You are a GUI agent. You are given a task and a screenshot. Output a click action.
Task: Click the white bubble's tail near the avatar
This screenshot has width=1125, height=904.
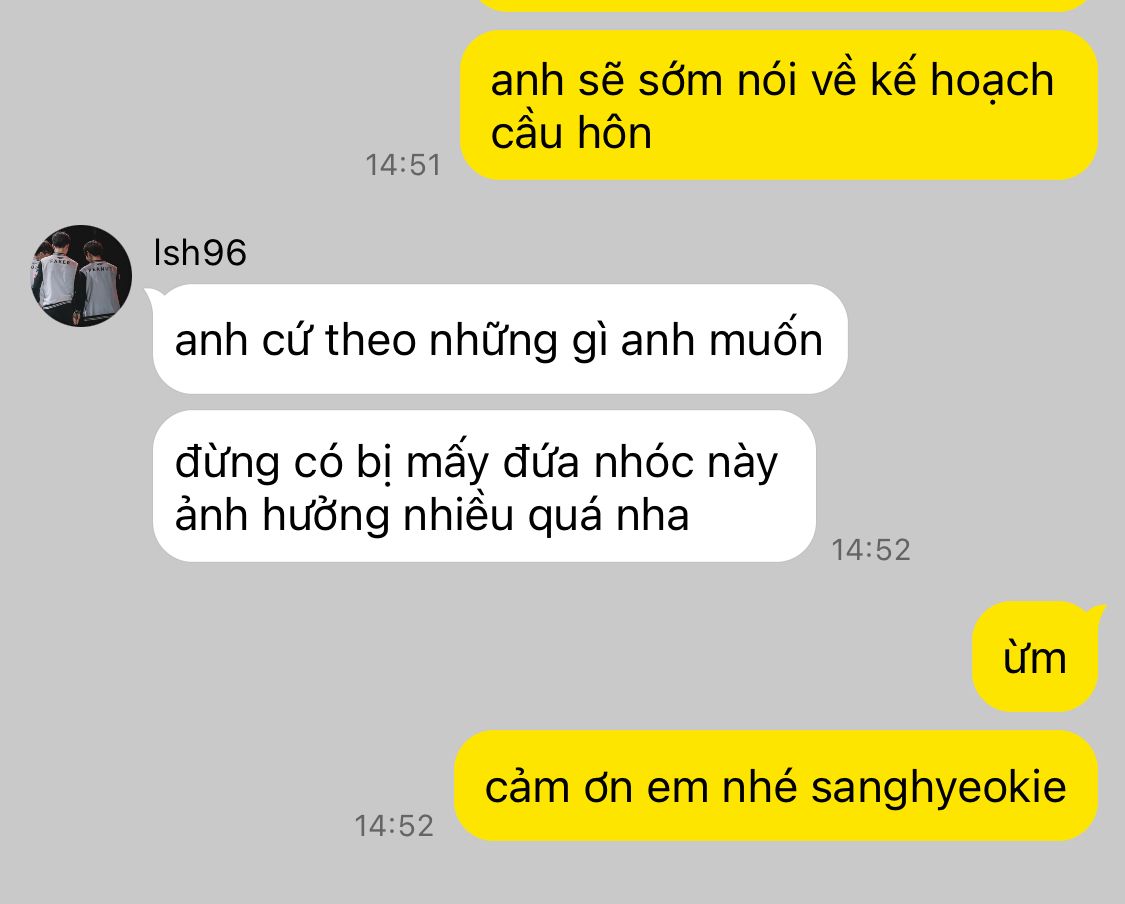[x=153, y=295]
